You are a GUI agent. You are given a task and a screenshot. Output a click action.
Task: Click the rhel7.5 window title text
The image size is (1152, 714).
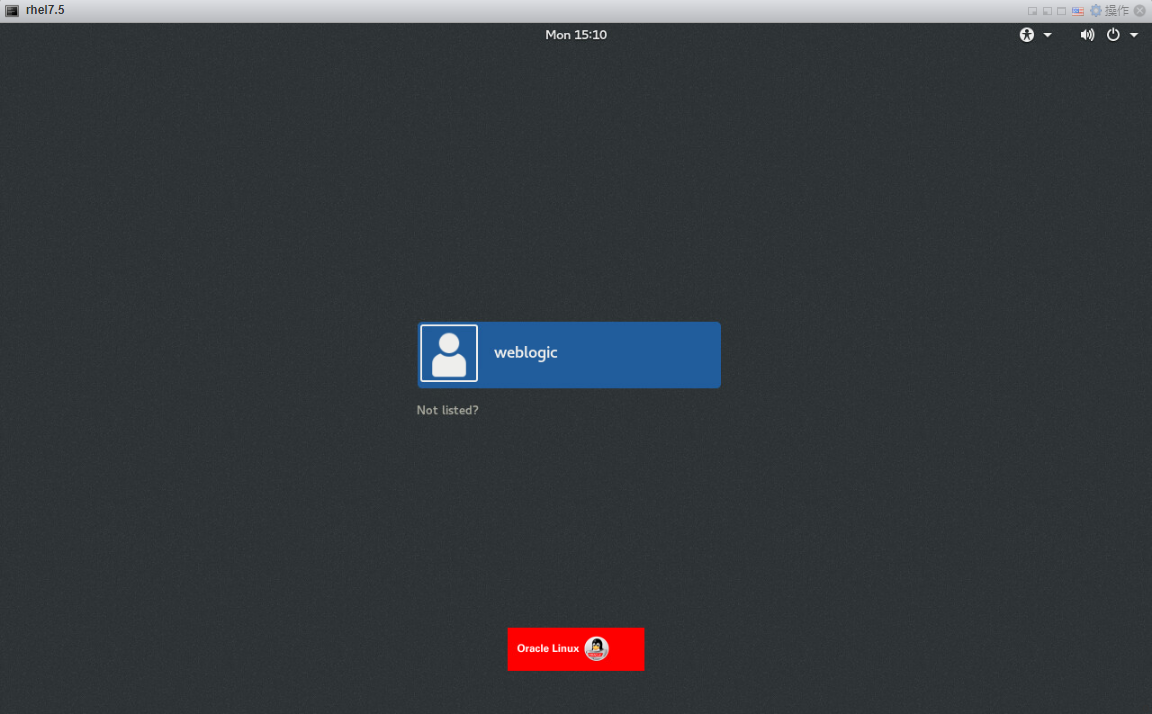pos(45,10)
